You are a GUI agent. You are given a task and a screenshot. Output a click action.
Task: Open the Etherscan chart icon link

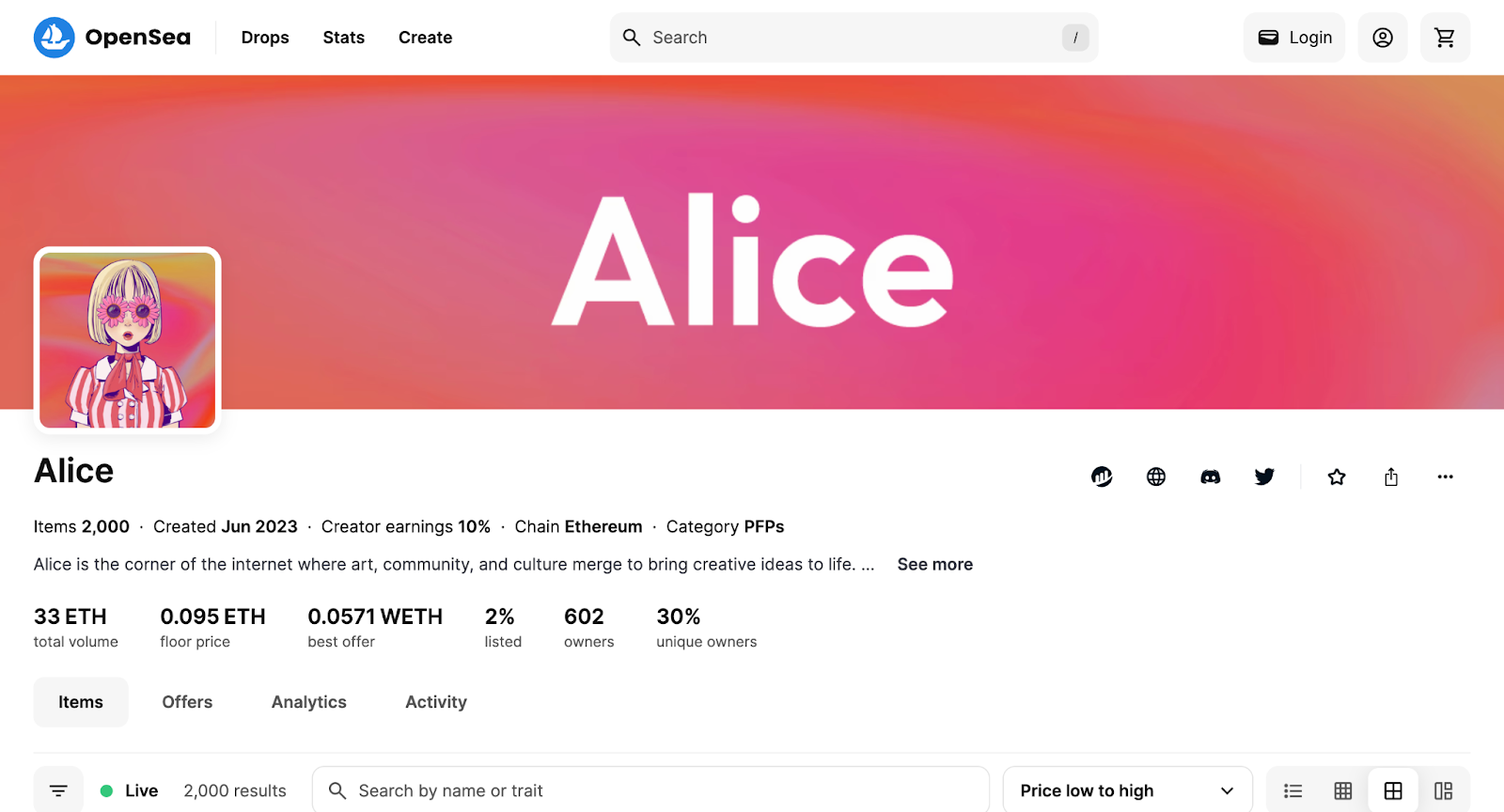point(1102,476)
